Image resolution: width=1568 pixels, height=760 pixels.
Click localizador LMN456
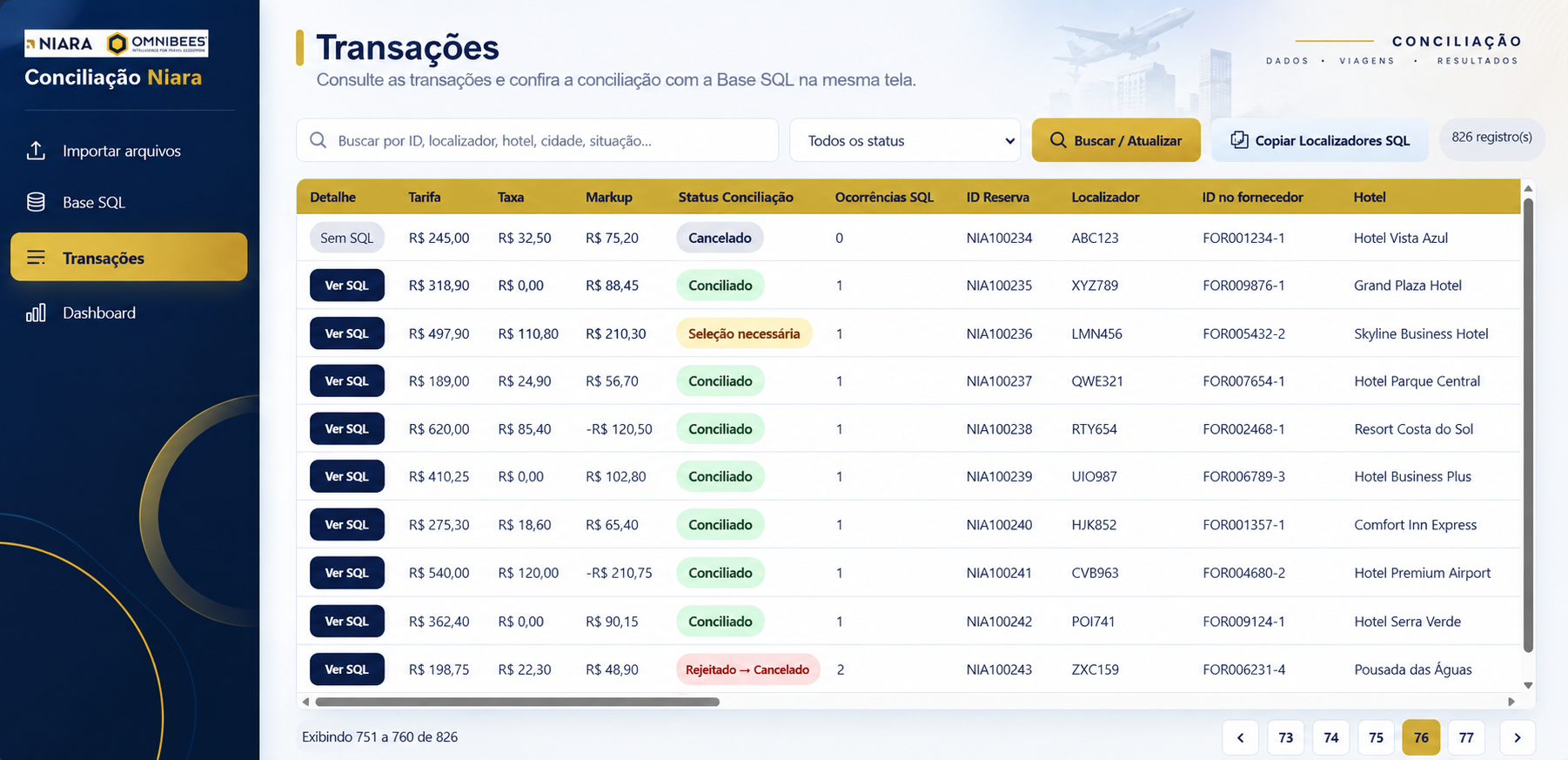[x=1096, y=333]
